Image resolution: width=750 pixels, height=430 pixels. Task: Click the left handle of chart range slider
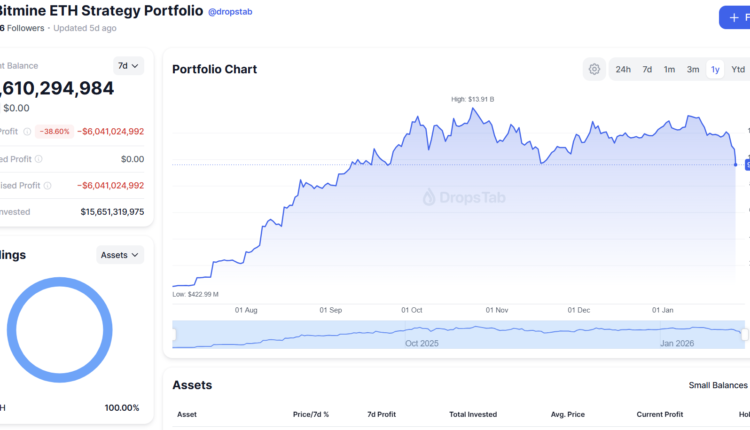click(174, 335)
